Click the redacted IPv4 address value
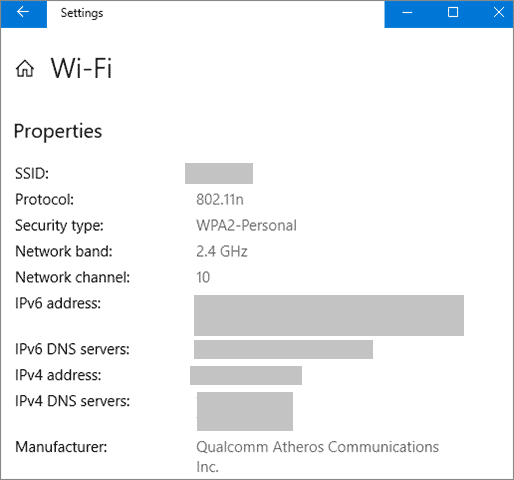Image resolution: width=514 pixels, height=480 pixels. pyautogui.click(x=246, y=375)
